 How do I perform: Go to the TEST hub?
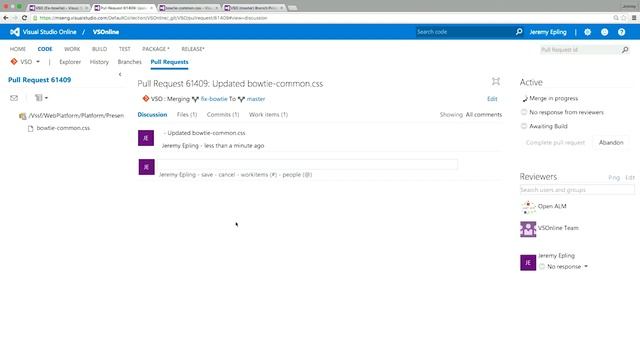pos(124,49)
